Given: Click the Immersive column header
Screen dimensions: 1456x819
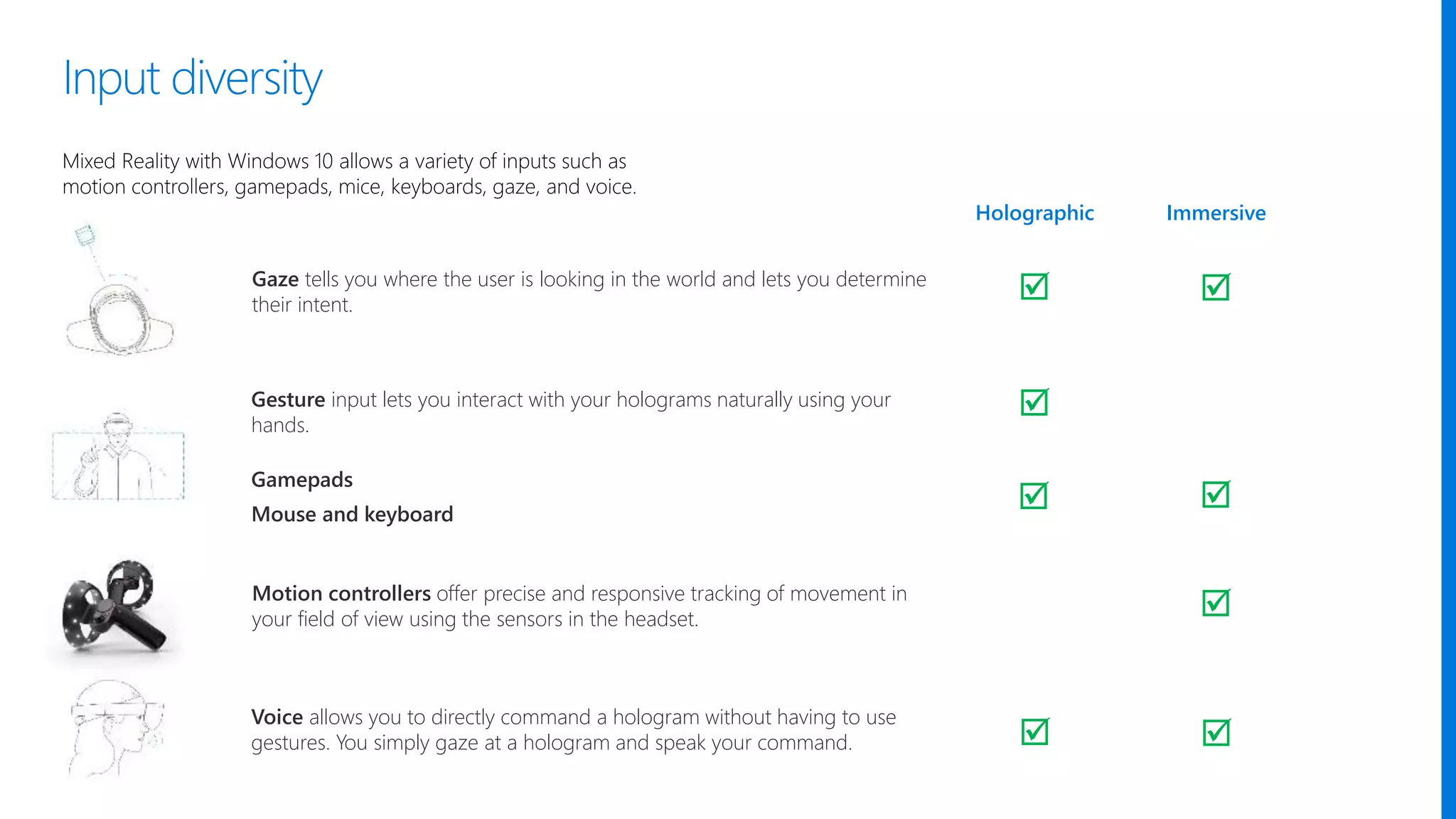Looking at the screenshot, I should click(x=1216, y=213).
